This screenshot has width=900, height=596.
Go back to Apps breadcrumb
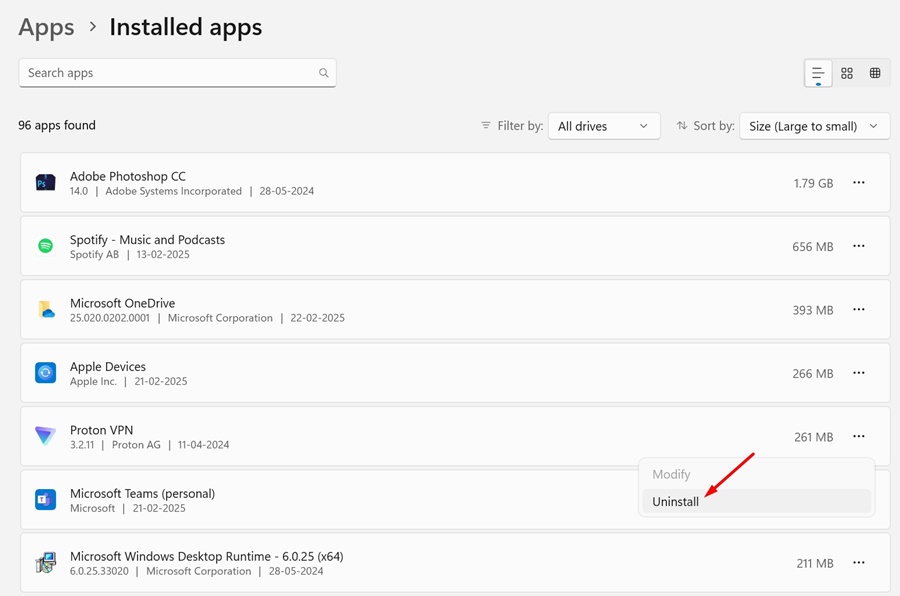point(46,27)
